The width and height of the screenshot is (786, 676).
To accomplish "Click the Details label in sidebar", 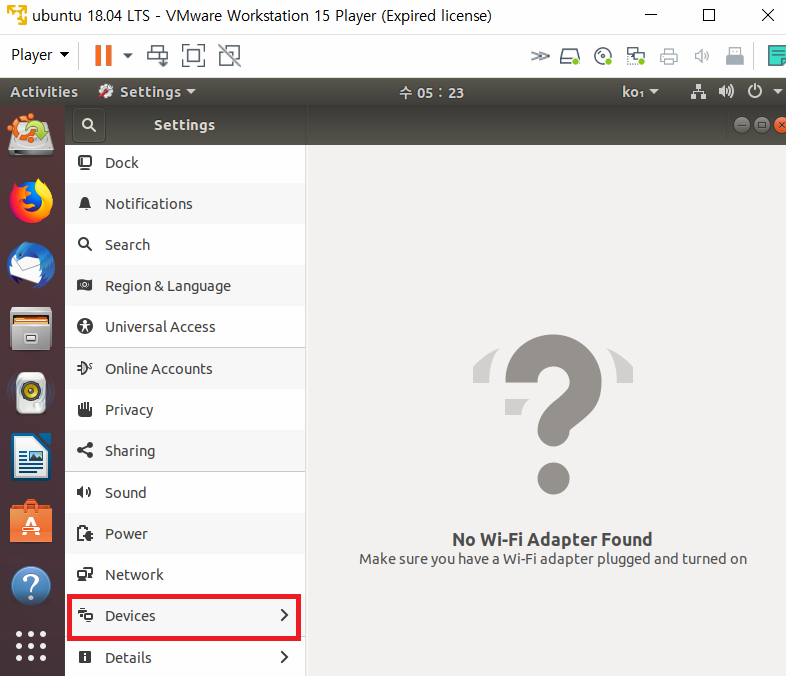I will (x=128, y=657).
